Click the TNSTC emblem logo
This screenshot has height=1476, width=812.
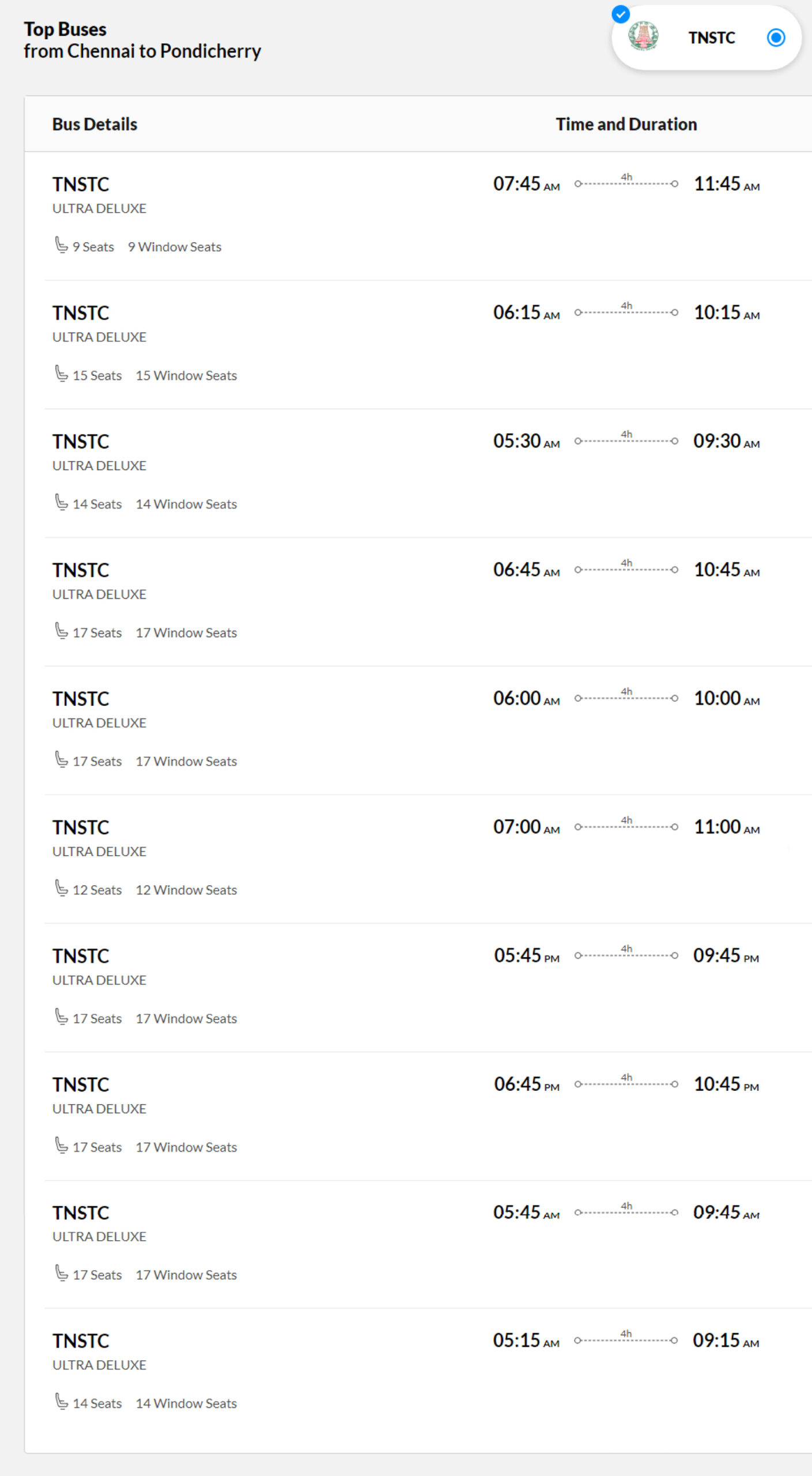pos(643,36)
